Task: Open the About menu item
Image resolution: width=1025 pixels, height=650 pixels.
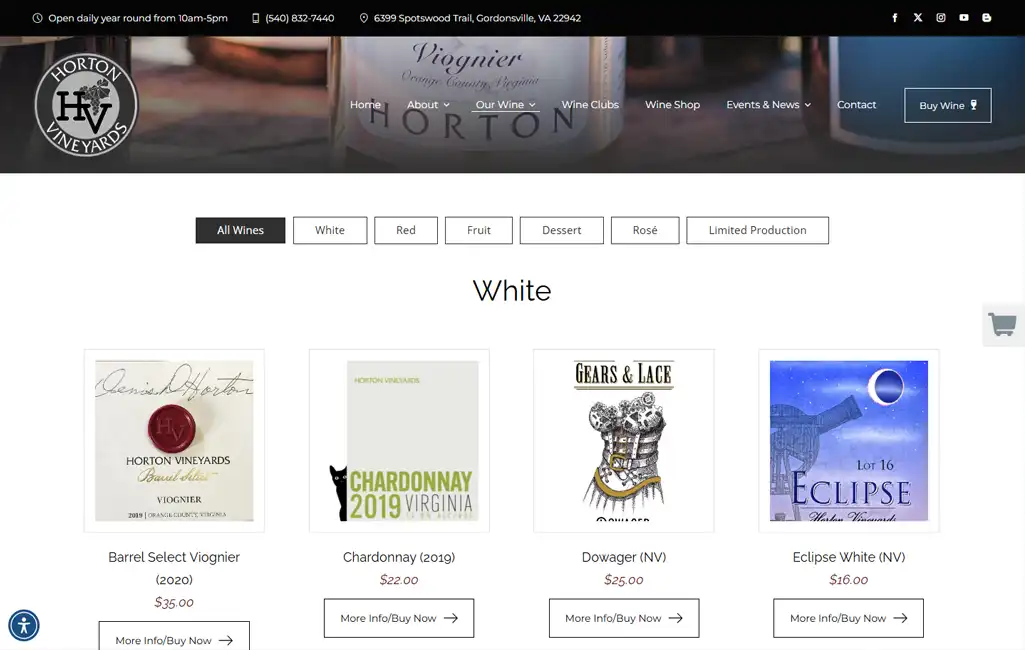Action: [422, 105]
